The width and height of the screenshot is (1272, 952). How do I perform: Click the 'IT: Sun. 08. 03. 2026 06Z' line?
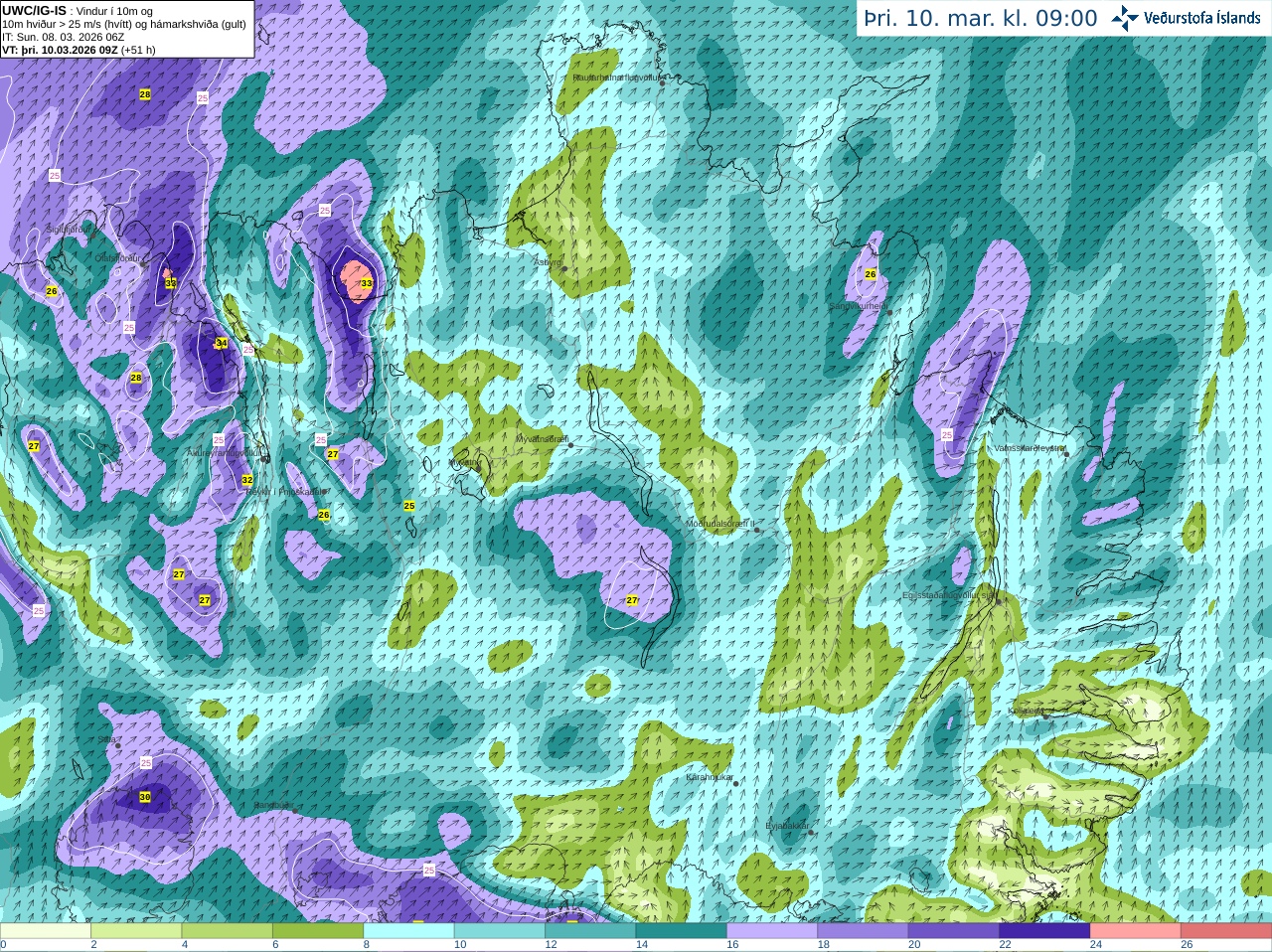[64, 37]
